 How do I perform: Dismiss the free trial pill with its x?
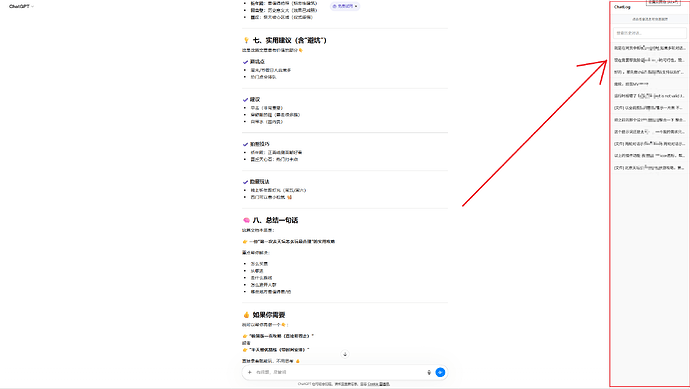pos(356,6)
